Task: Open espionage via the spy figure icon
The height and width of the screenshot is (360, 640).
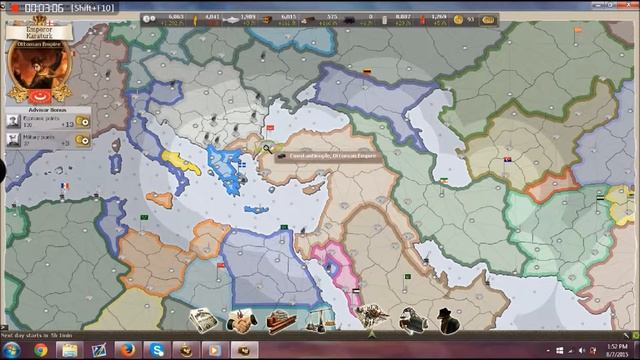Action: tap(448, 321)
